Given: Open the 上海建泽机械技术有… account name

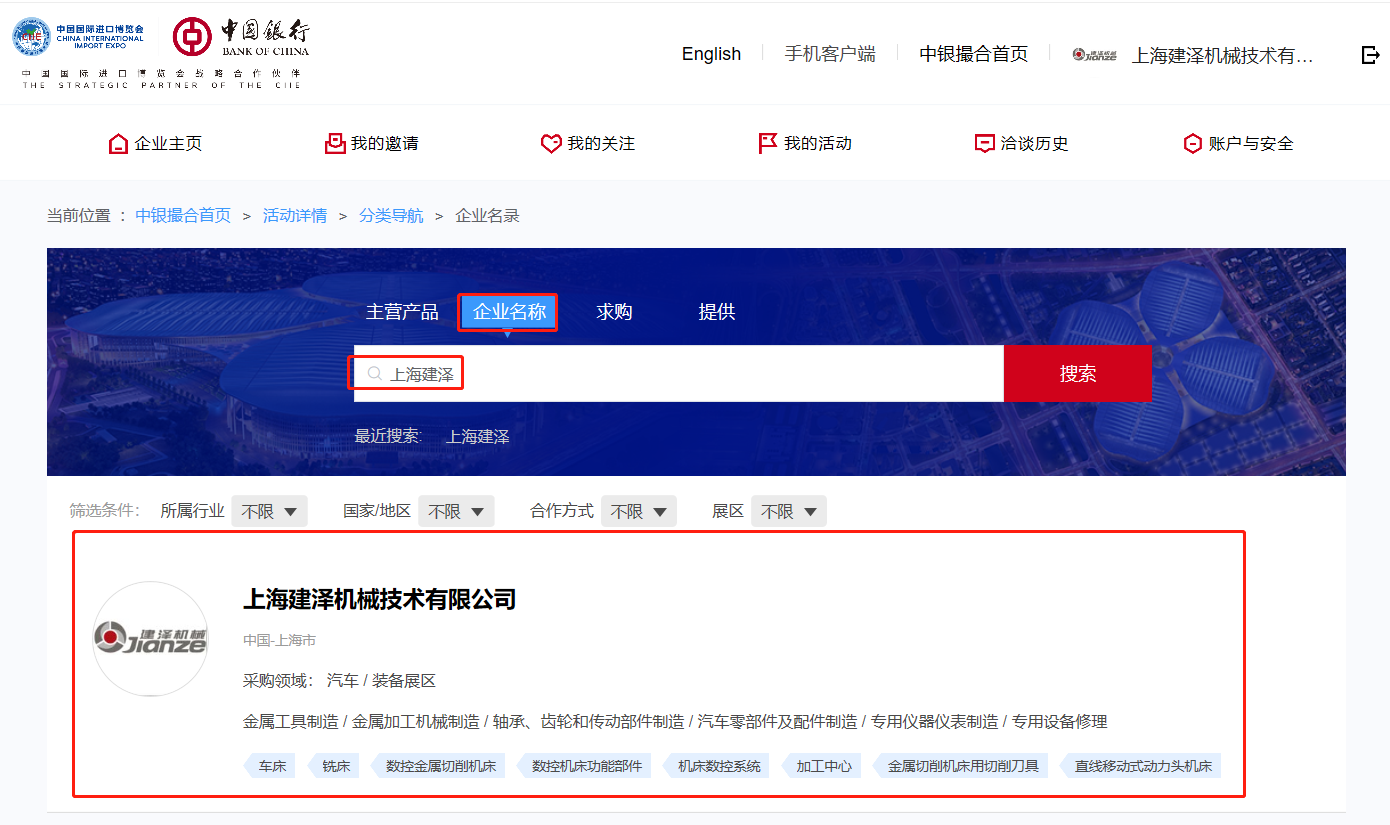Looking at the screenshot, I should [1222, 55].
